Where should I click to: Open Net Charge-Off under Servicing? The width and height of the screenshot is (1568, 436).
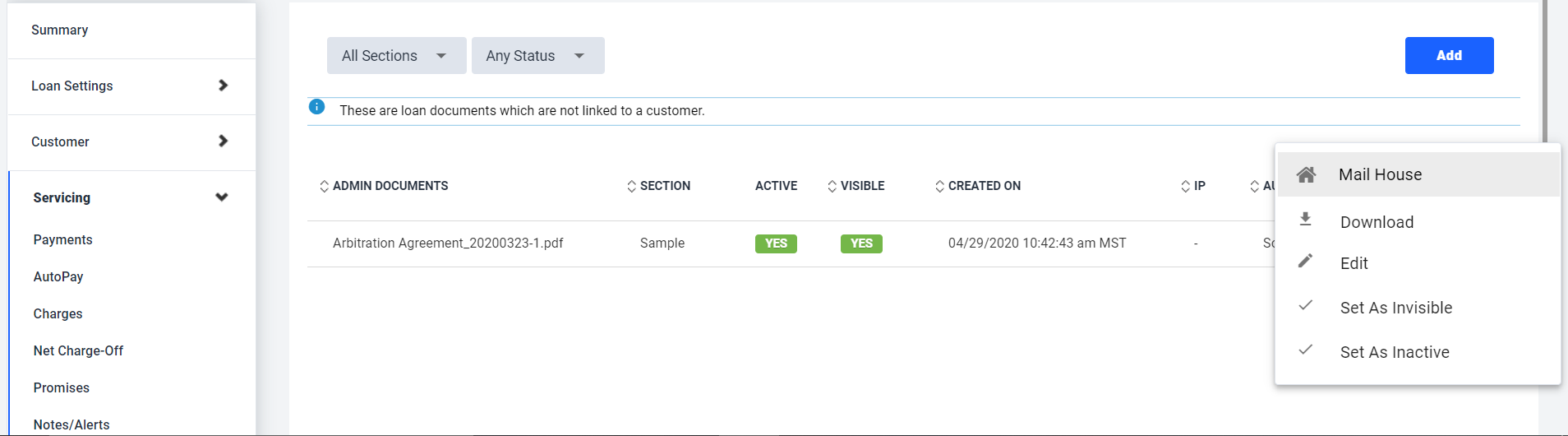[x=78, y=350]
